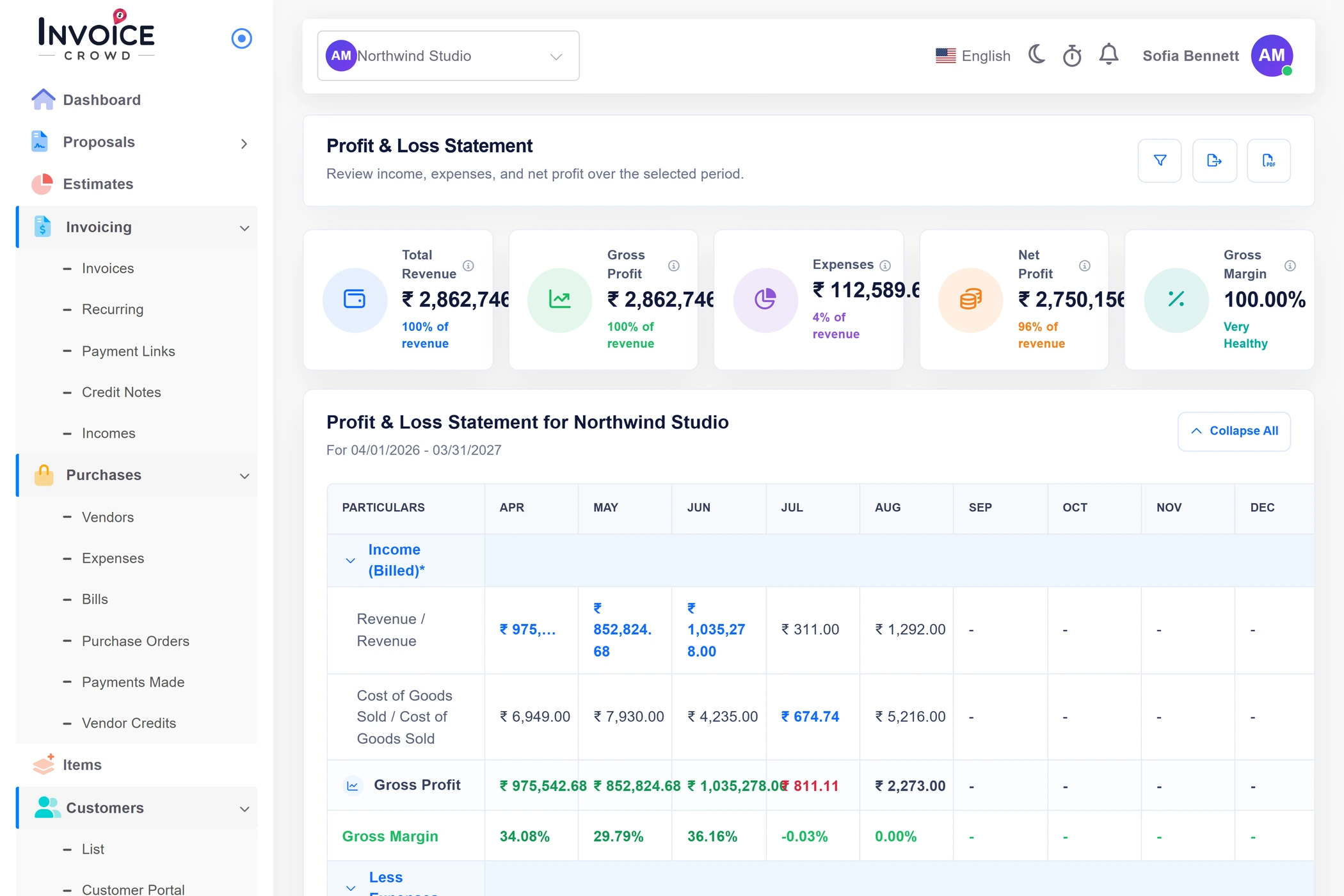Click the Proposals document icon
This screenshot has height=896, width=1344.
click(x=40, y=141)
